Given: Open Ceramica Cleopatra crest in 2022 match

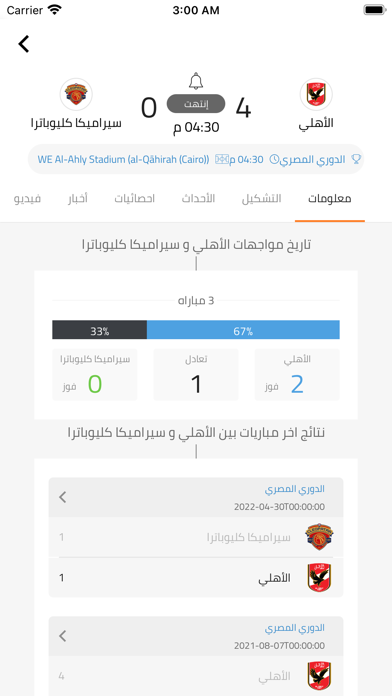Looking at the screenshot, I should click(319, 537).
